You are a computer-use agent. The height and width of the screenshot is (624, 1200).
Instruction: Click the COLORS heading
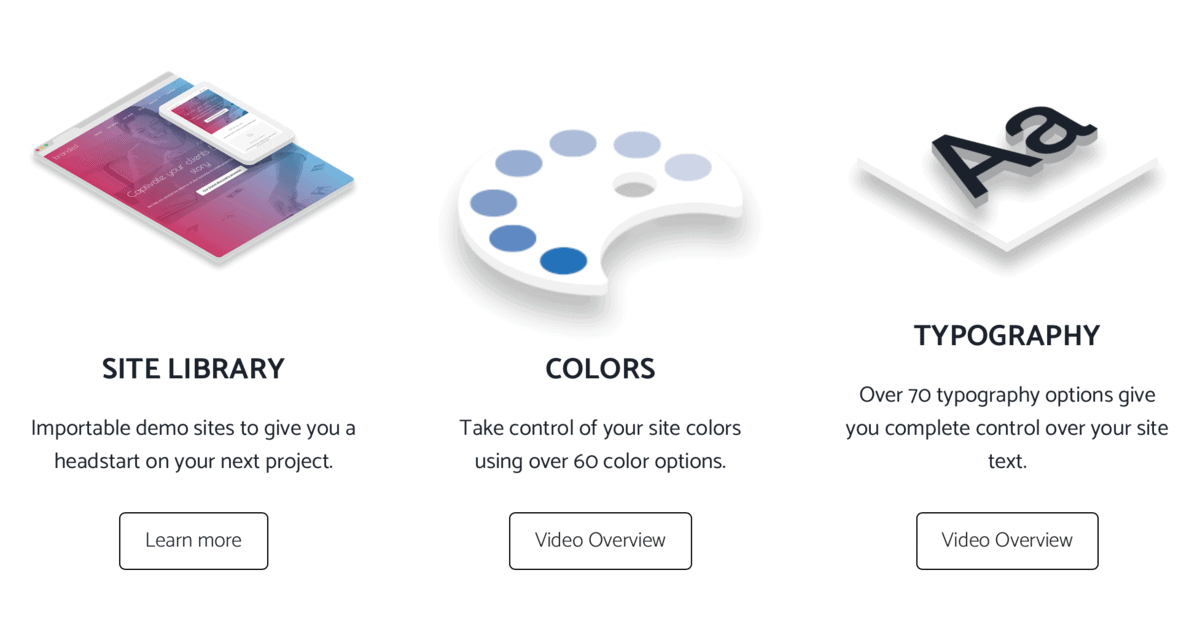pos(600,369)
